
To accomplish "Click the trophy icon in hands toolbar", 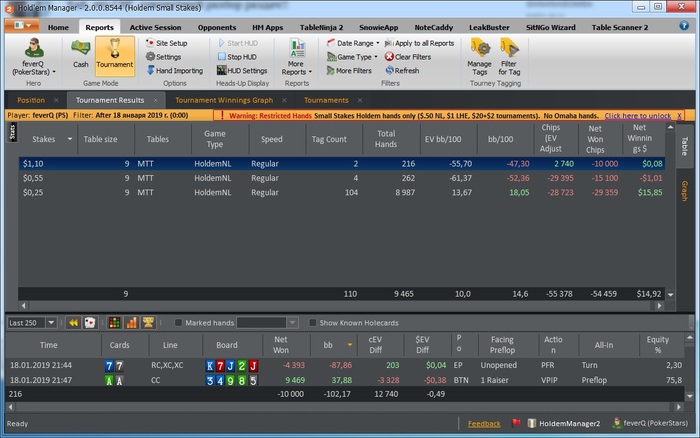I will (148, 322).
